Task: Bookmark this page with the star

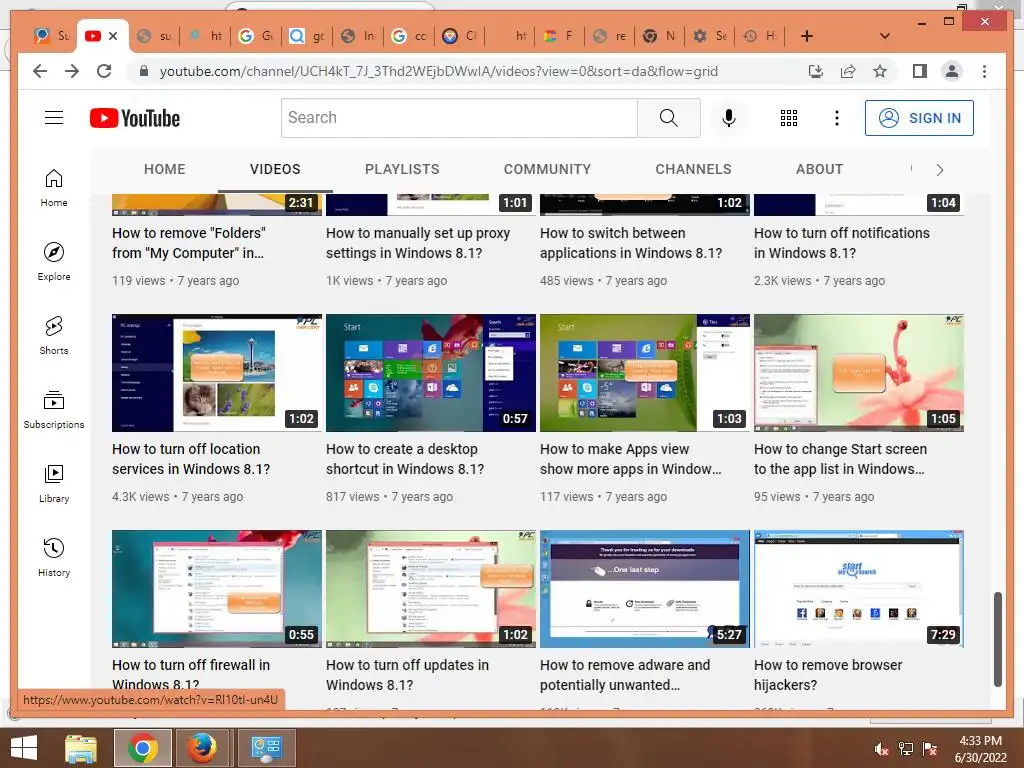Action: pyautogui.click(x=880, y=71)
